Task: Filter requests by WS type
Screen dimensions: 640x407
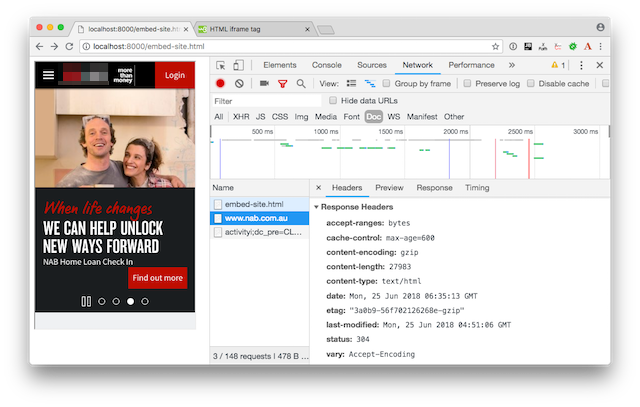Action: (393, 117)
